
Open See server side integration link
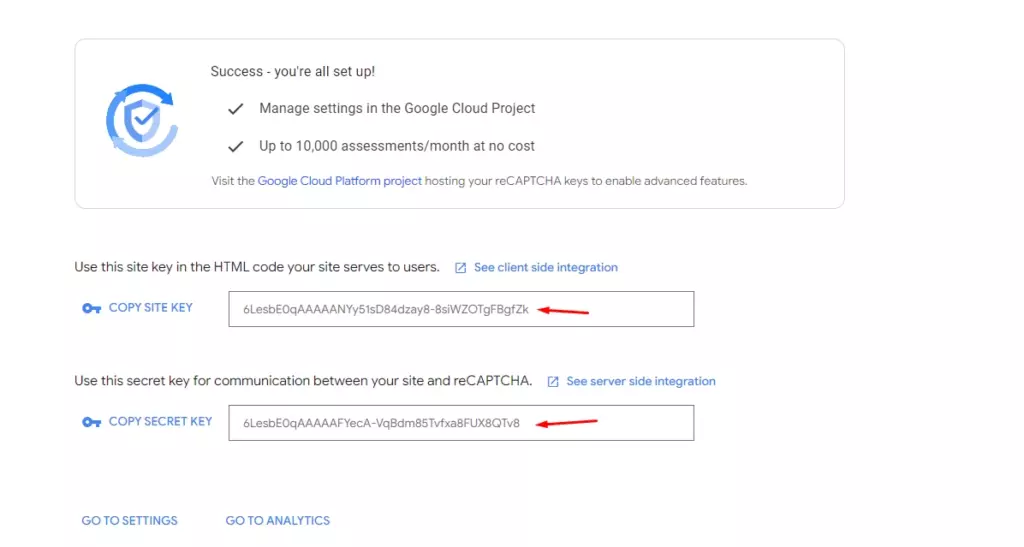pyautogui.click(x=640, y=382)
